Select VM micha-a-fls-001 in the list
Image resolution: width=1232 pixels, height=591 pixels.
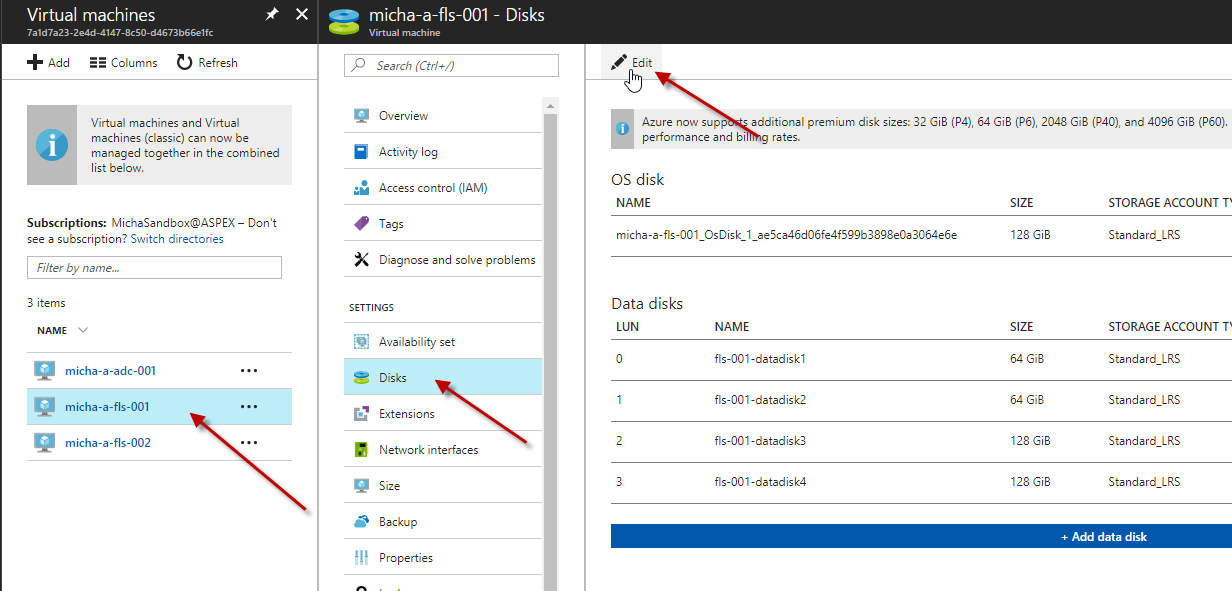pyautogui.click(x=159, y=407)
